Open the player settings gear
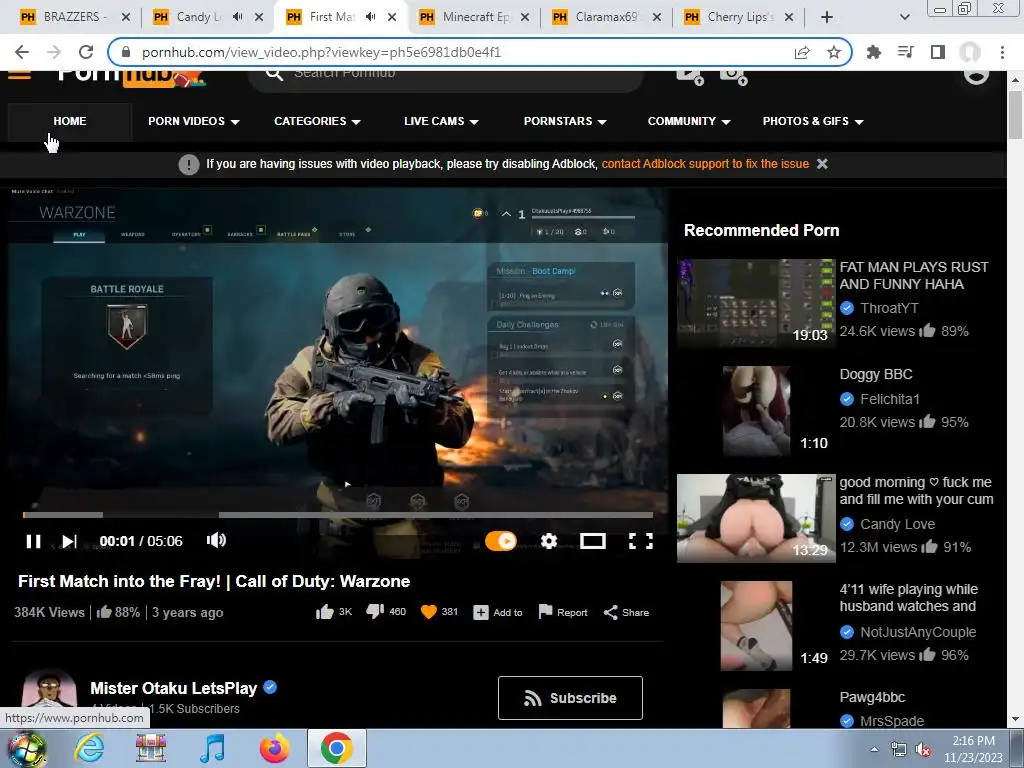This screenshot has height=768, width=1024. 549,541
